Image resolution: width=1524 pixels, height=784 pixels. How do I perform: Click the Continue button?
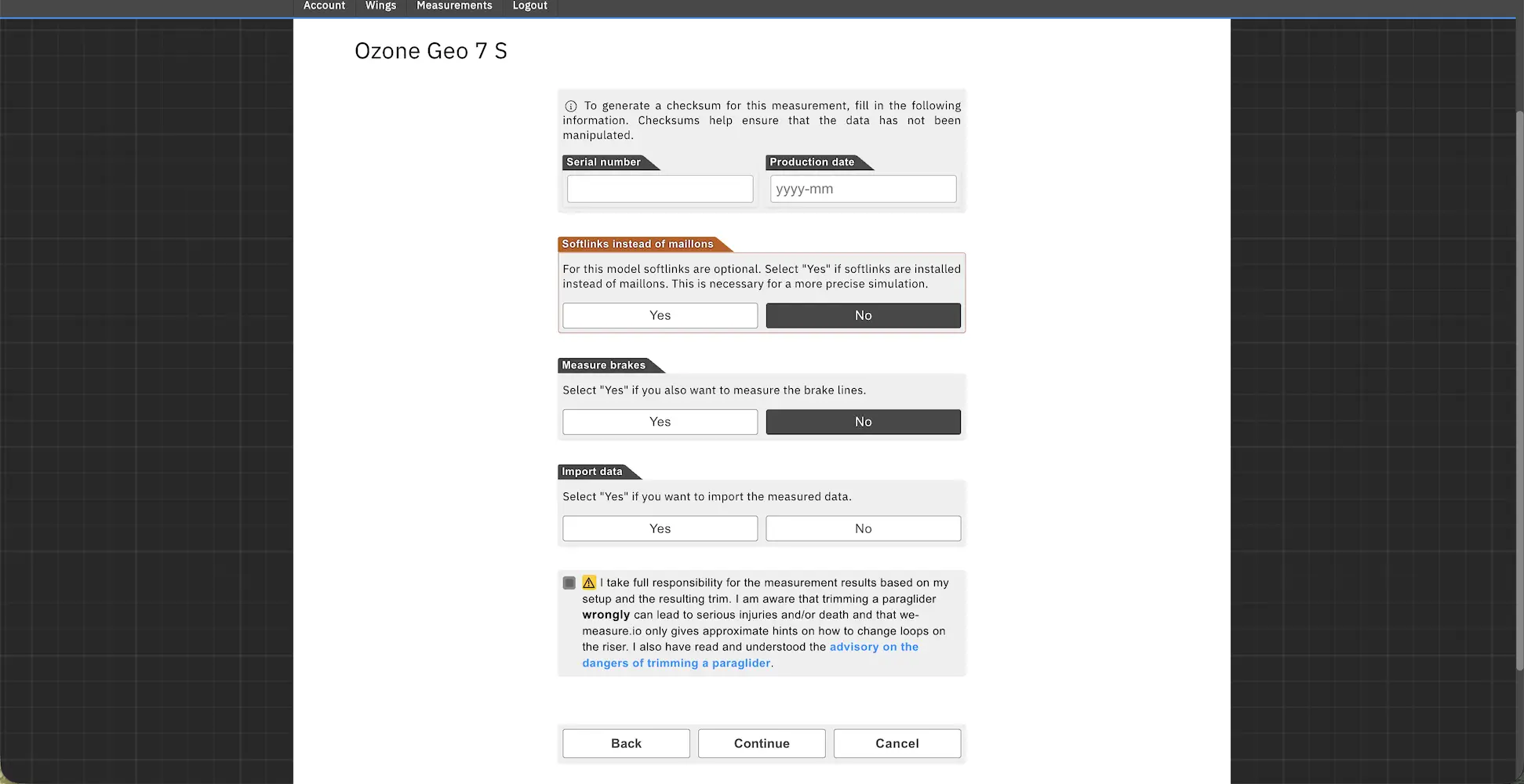pyautogui.click(x=762, y=743)
